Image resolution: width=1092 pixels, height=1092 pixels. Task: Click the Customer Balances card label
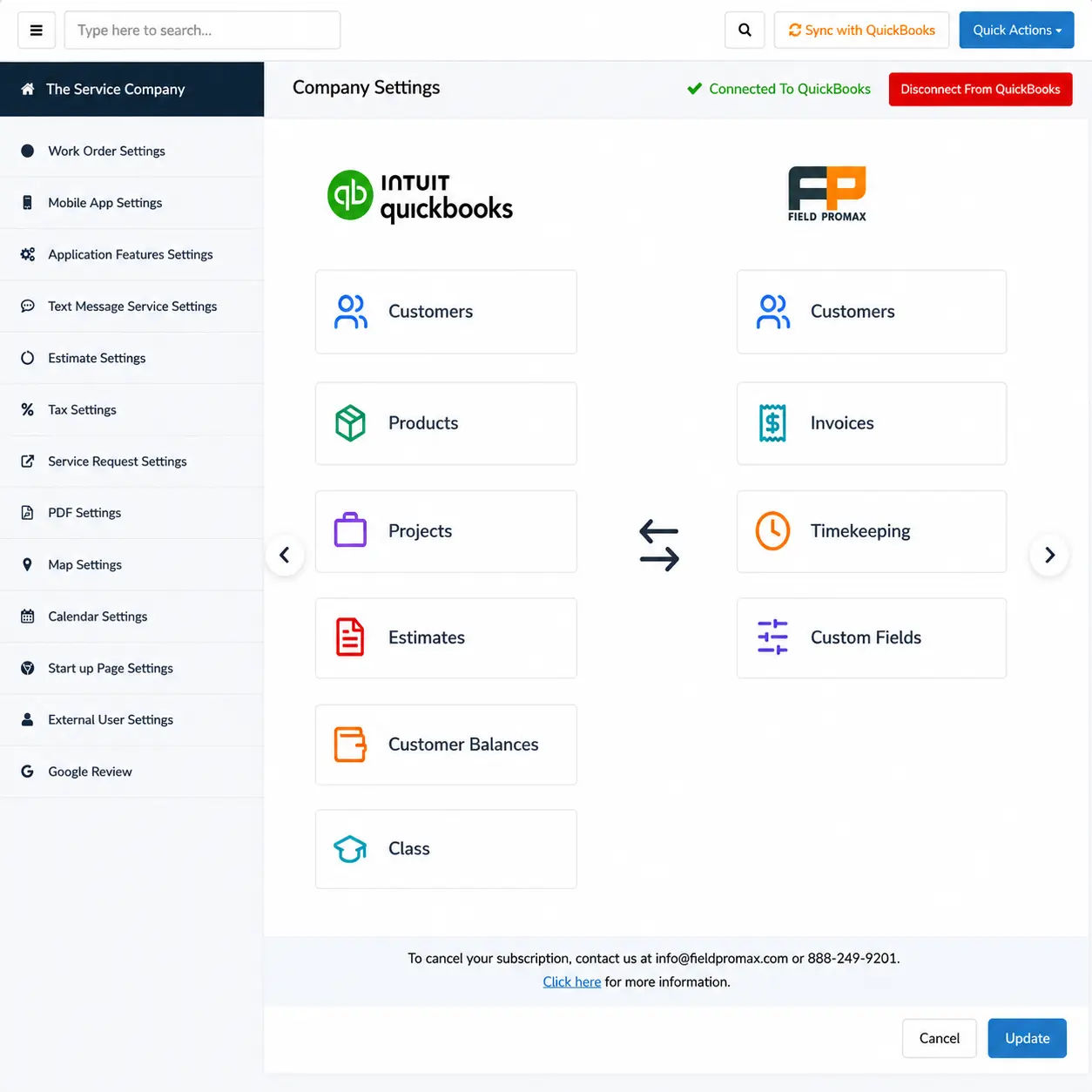tap(463, 745)
